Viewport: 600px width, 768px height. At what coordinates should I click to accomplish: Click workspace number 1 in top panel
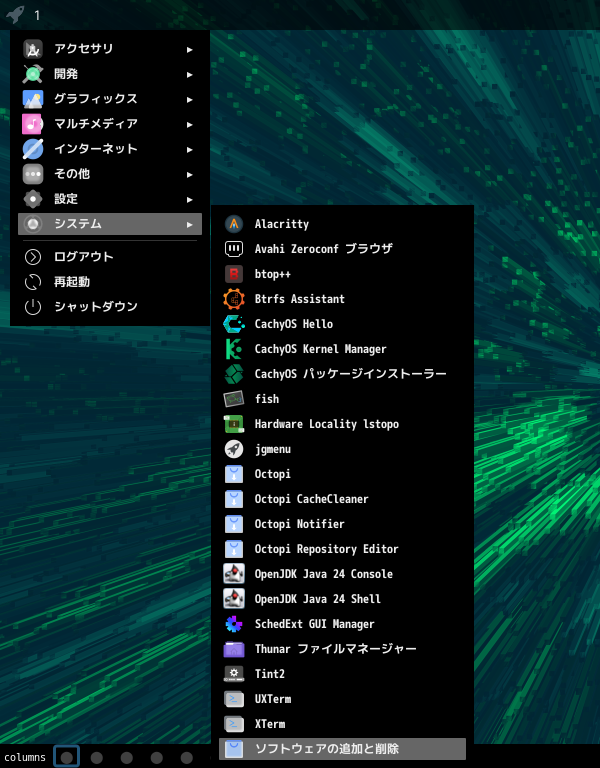click(x=37, y=15)
